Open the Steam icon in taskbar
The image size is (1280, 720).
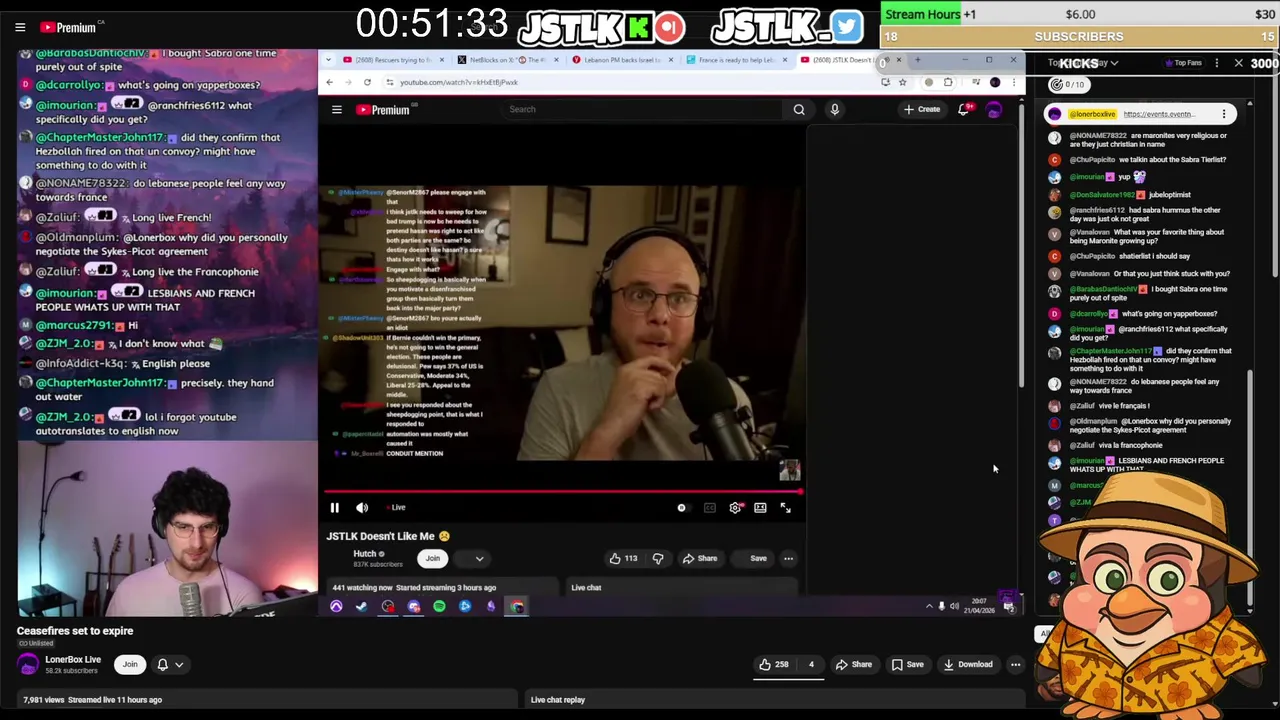point(361,606)
